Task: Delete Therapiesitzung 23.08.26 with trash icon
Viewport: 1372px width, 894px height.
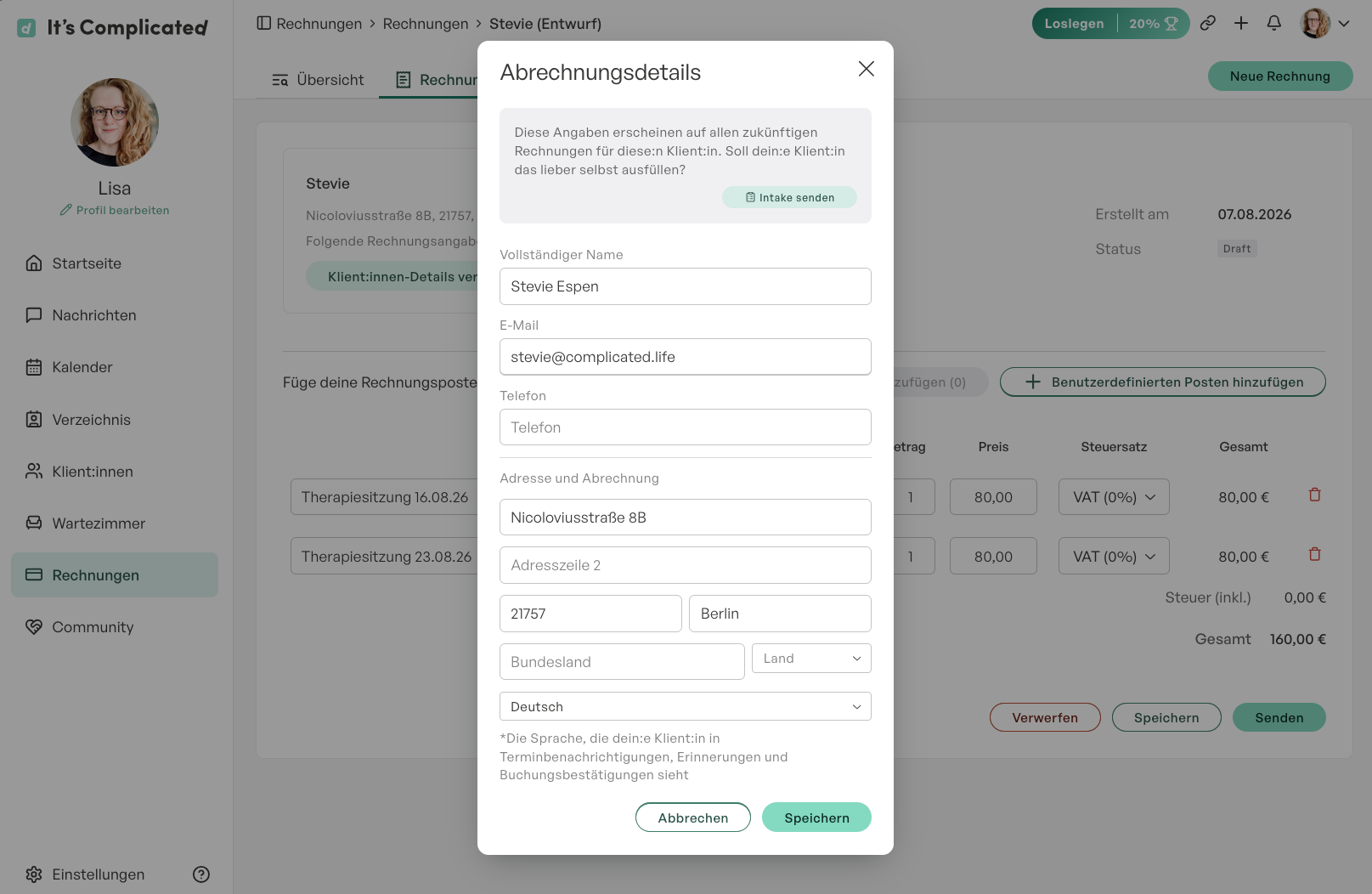Action: point(1314,554)
